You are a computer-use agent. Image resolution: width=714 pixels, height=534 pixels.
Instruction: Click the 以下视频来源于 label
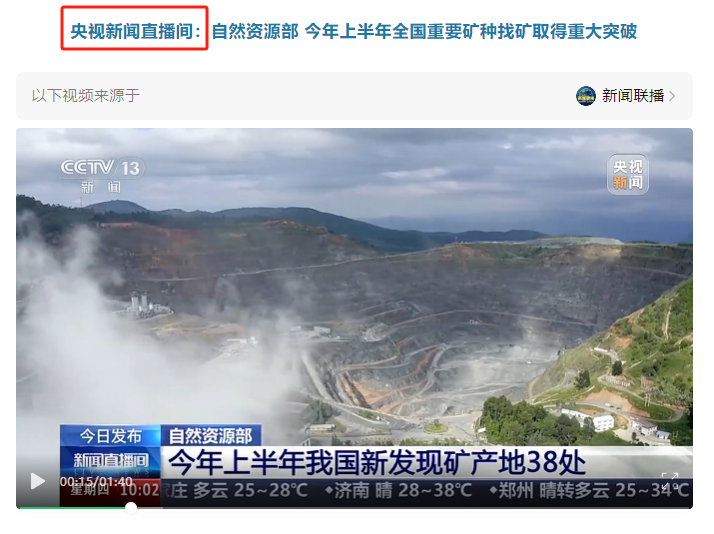point(86,96)
